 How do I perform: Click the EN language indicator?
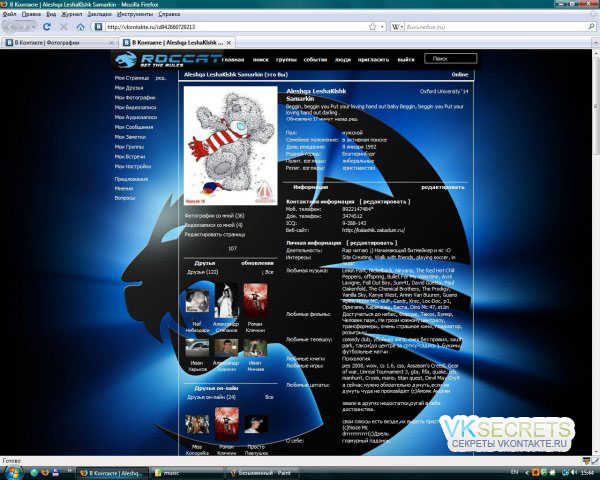[x=515, y=473]
